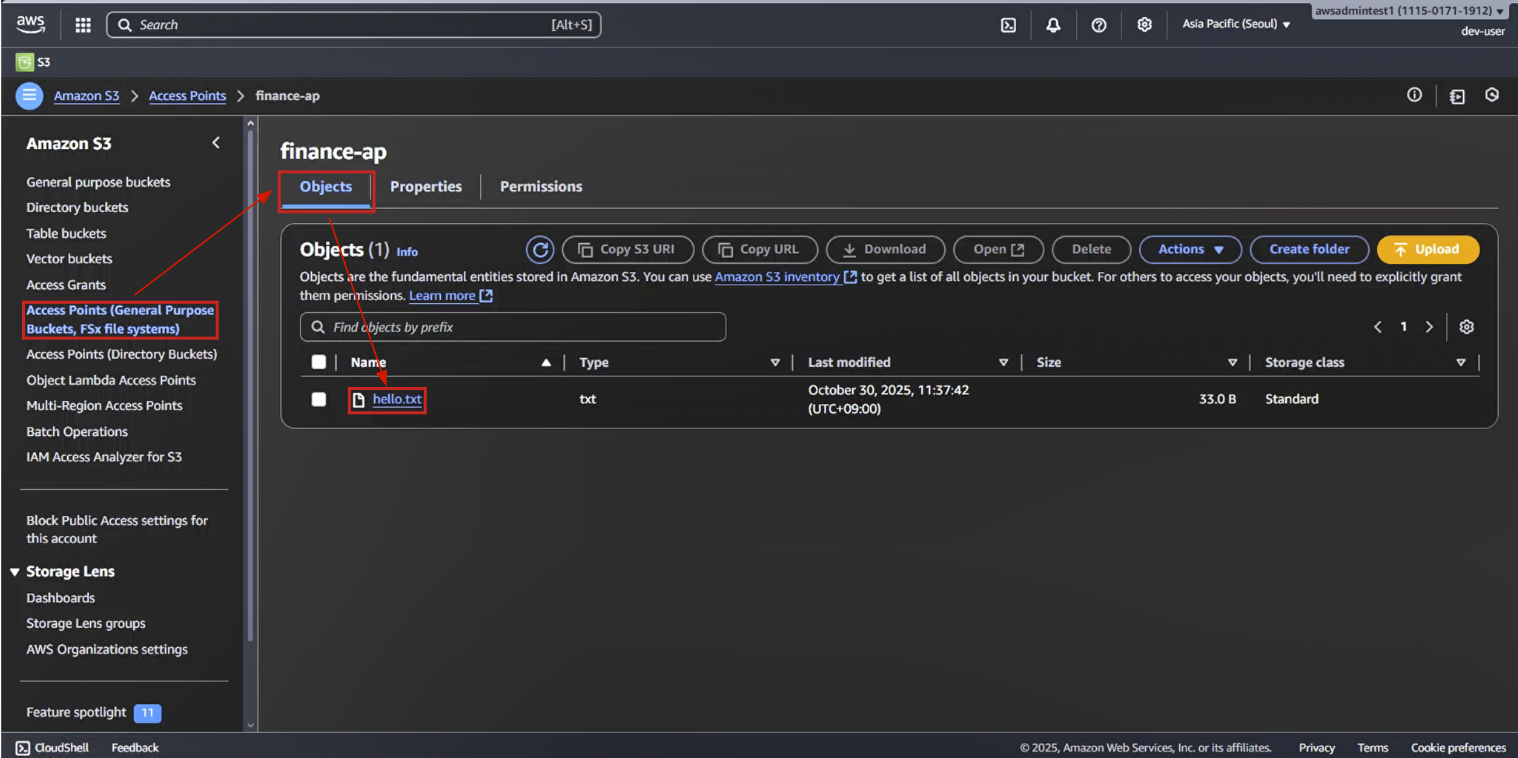The image size is (1518, 758).
Task: Collapse the Amazon S3 sidebar with the chevron
Action: coord(216,143)
